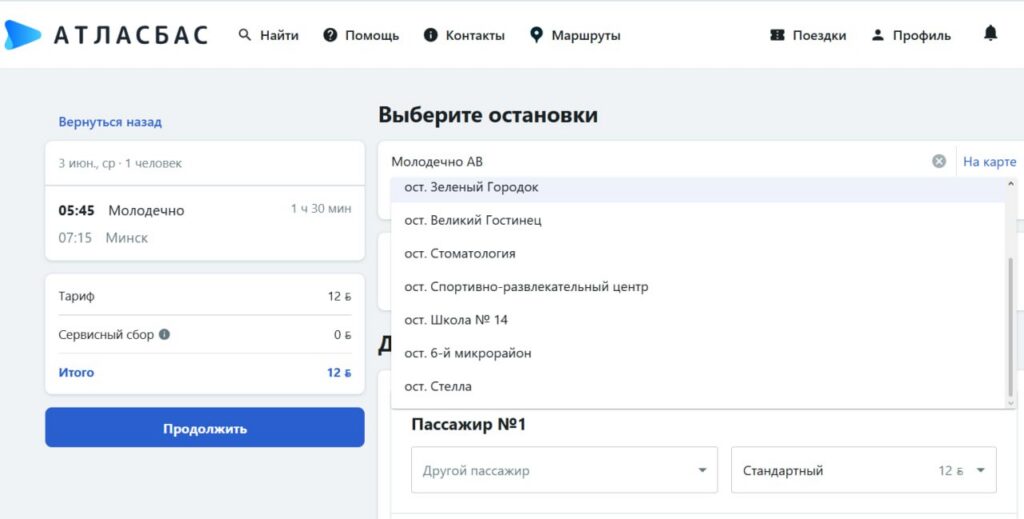
Task: Click the stop list scroll-up arrow
Action: tap(1011, 183)
